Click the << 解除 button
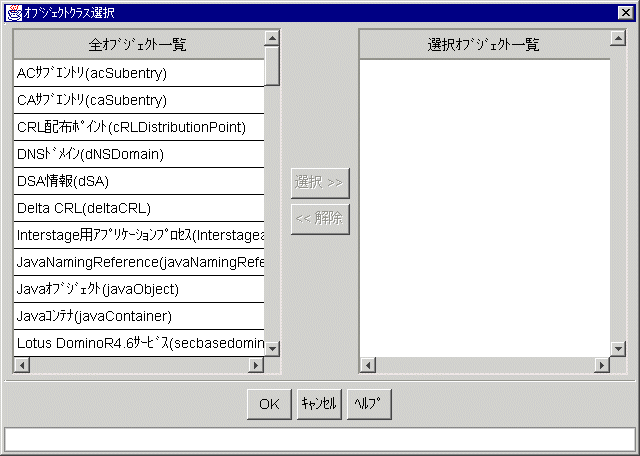The image size is (640, 456). 320,219
